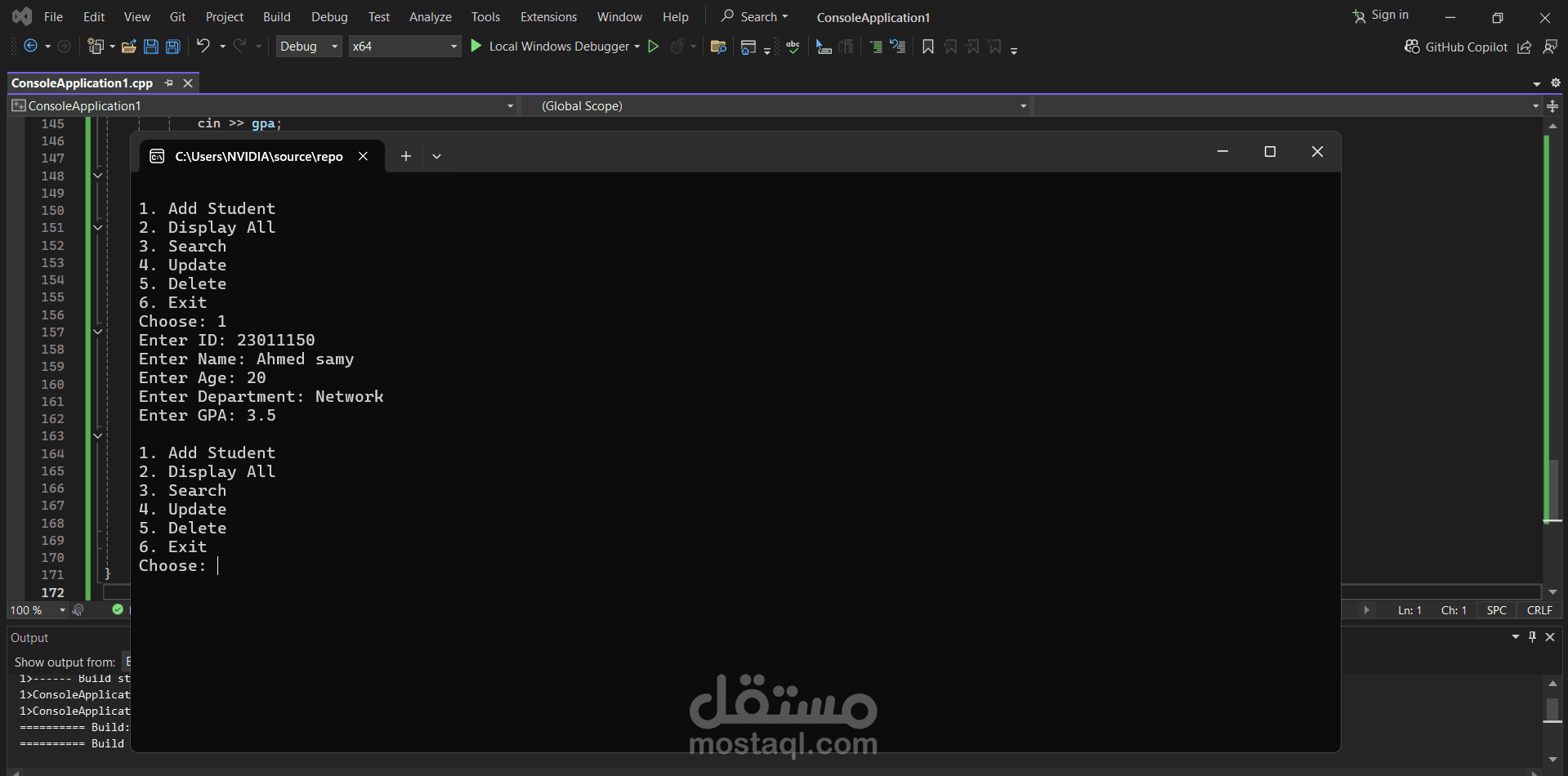The image size is (1568, 776).
Task: Click the Open File folder icon
Action: click(128, 47)
